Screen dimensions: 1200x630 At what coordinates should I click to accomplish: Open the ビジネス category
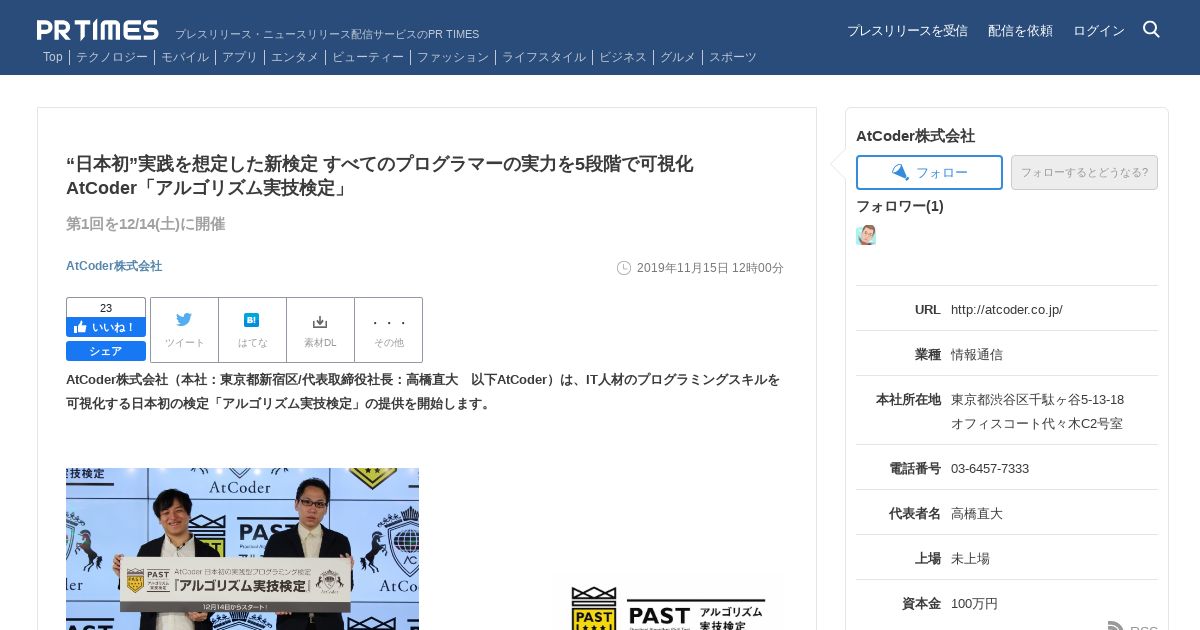point(623,57)
